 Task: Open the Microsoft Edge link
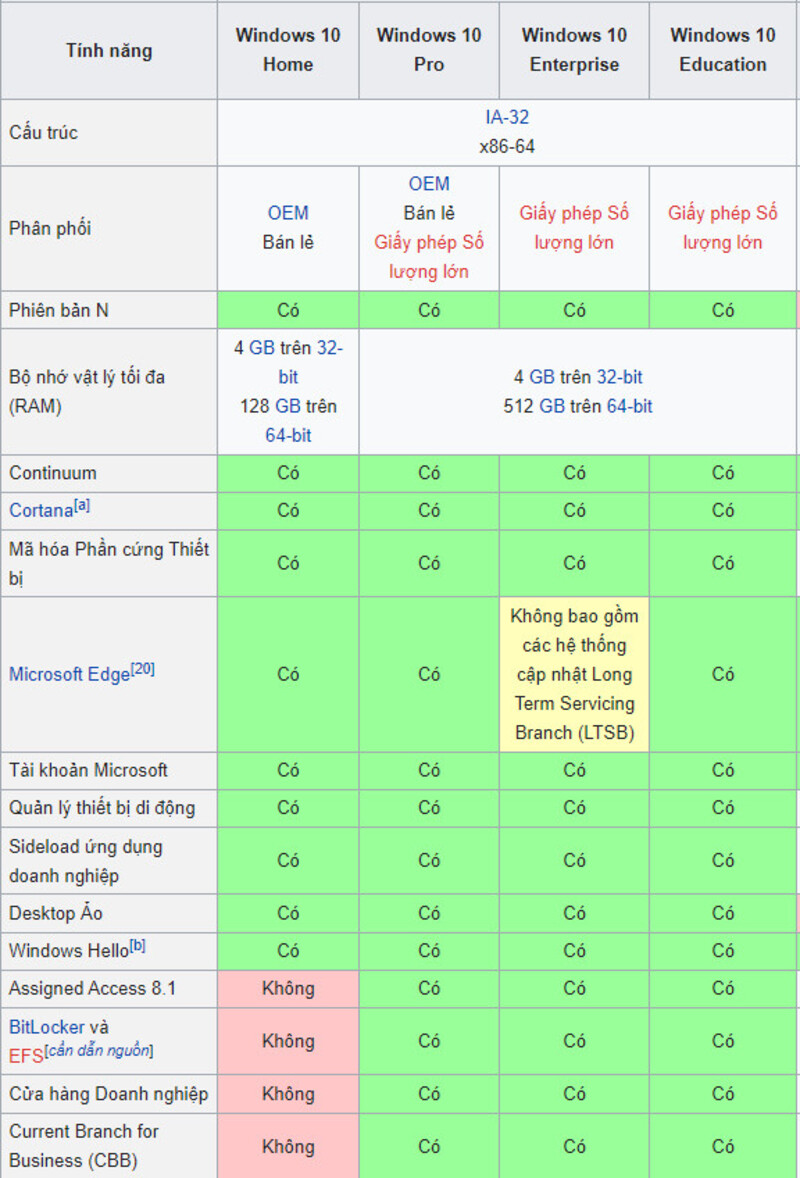69,675
